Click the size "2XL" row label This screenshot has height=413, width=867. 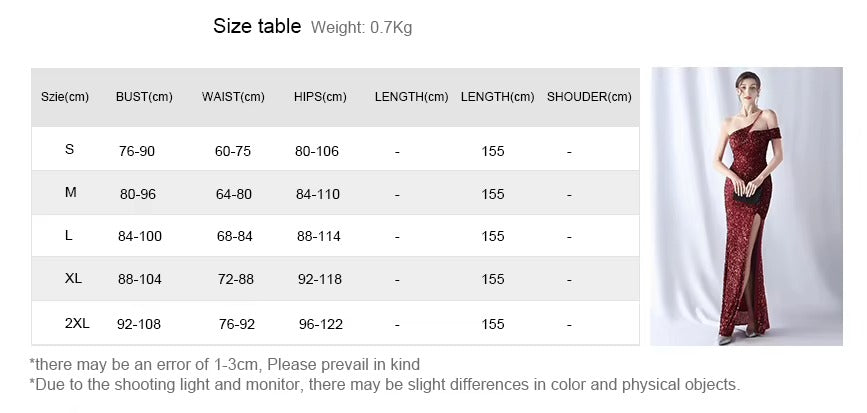point(77,323)
